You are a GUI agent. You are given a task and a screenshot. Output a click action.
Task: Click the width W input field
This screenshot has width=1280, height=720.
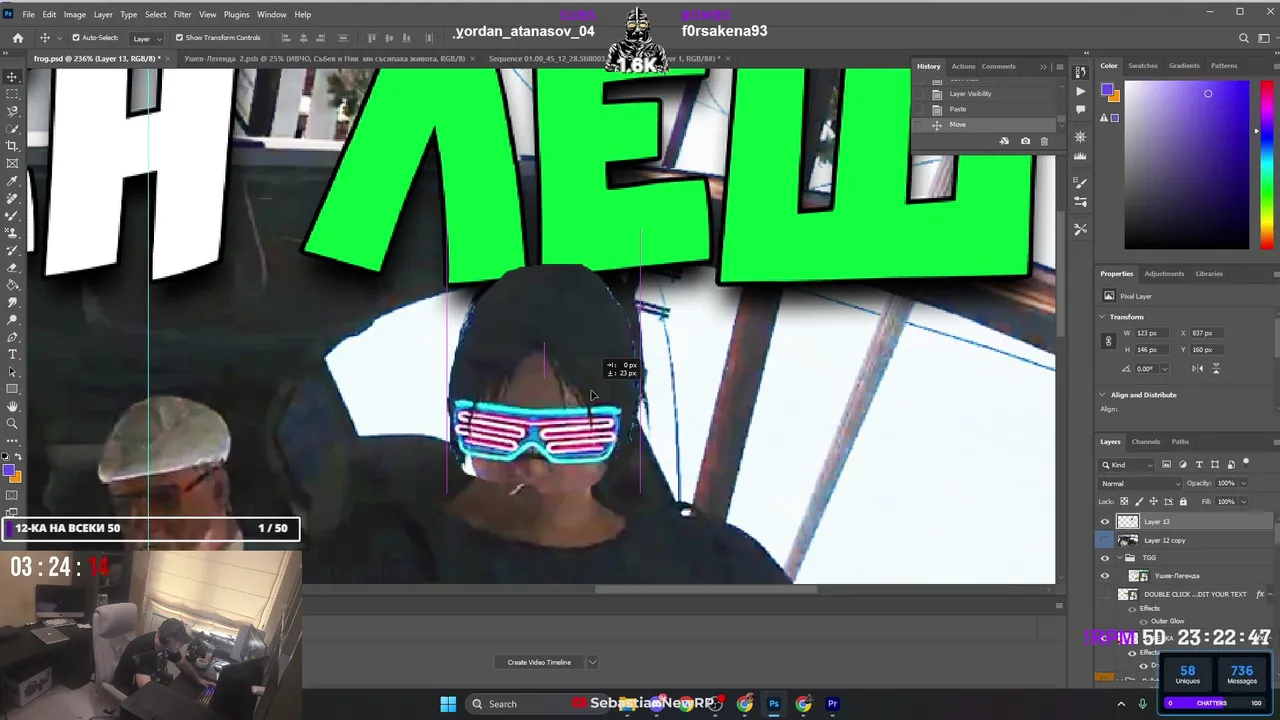[1152, 333]
